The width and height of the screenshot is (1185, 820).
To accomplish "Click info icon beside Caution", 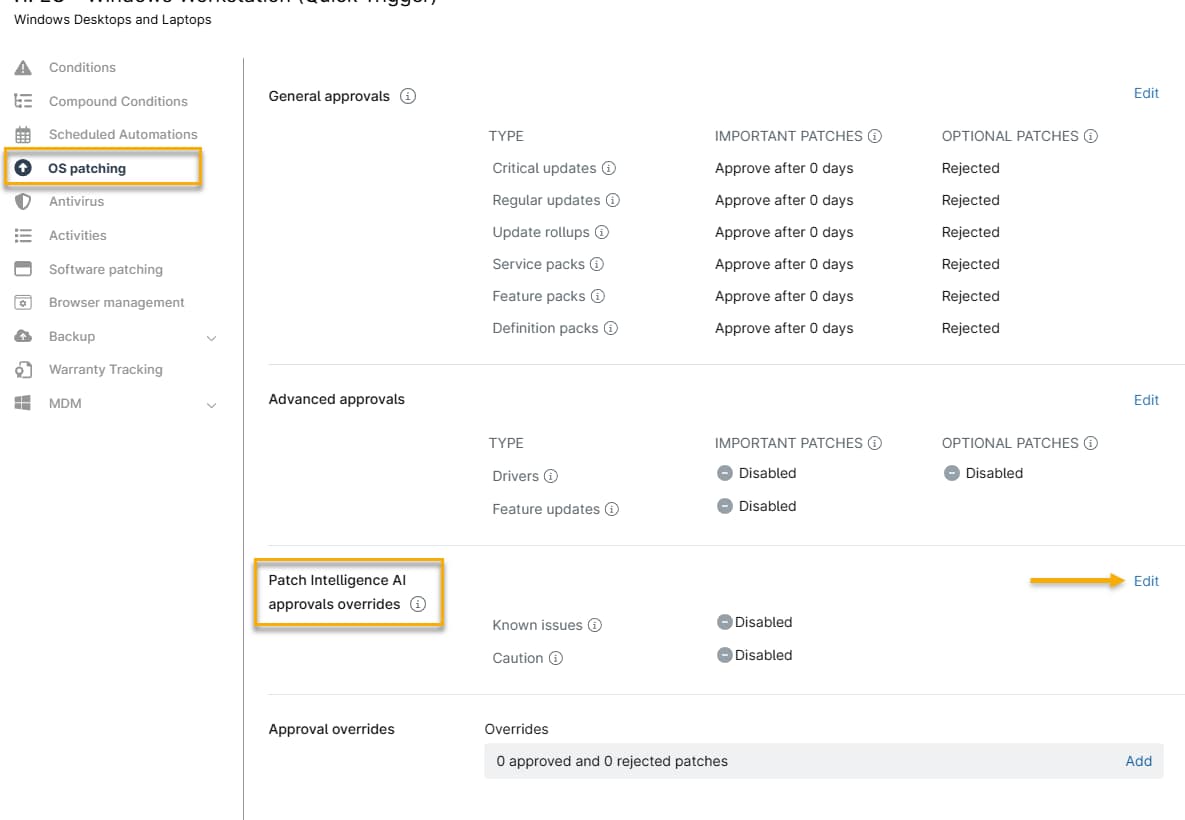I will click(x=556, y=659).
